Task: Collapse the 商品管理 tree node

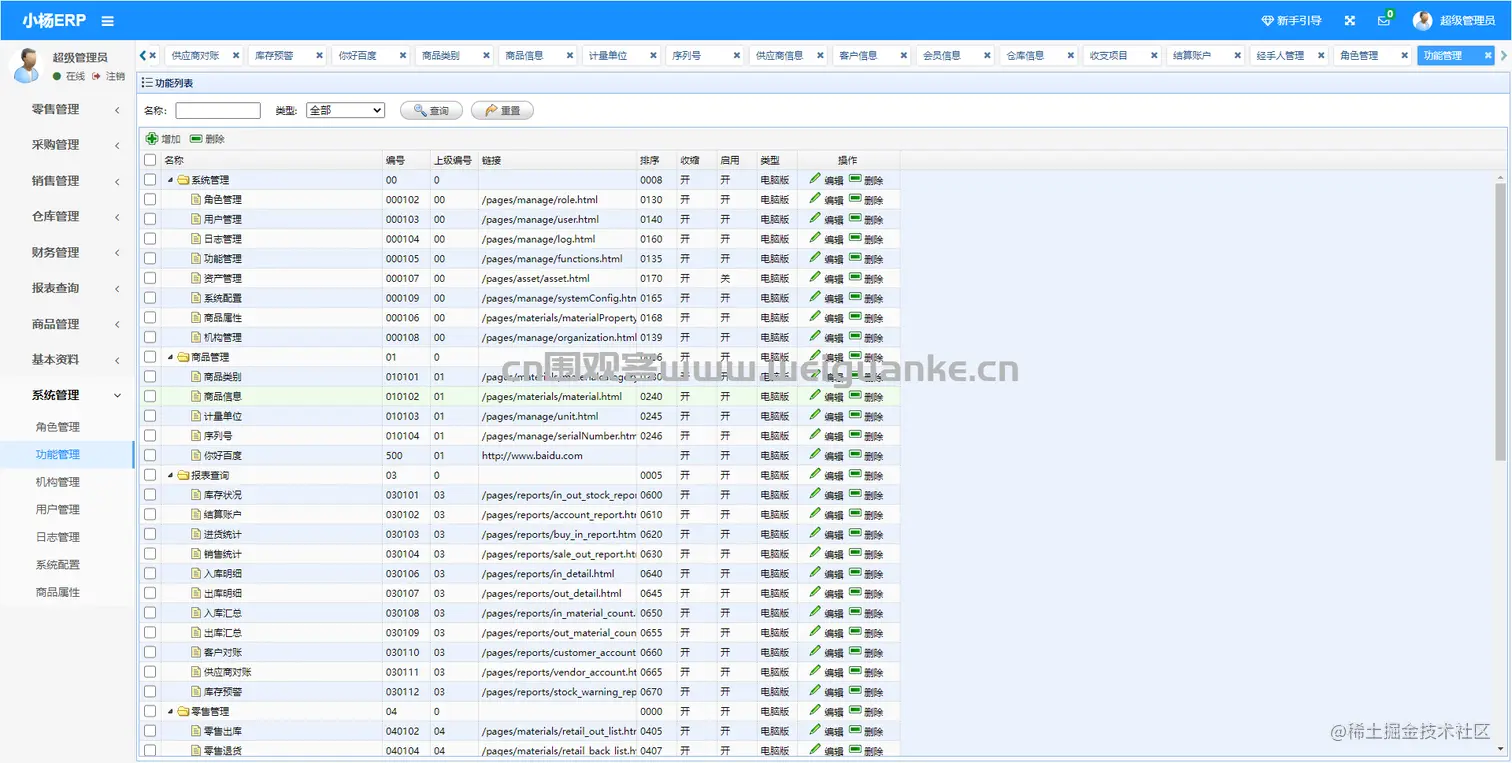Action: [x=170, y=357]
